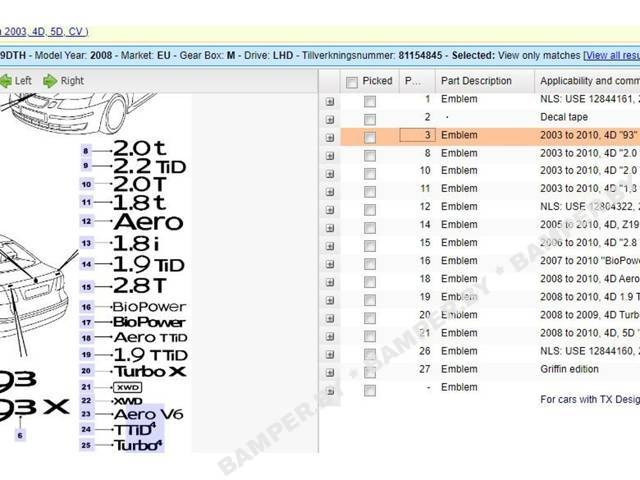640x480 pixels.
Task: Check Picked box for part 1 Emblem
Action: point(370,101)
